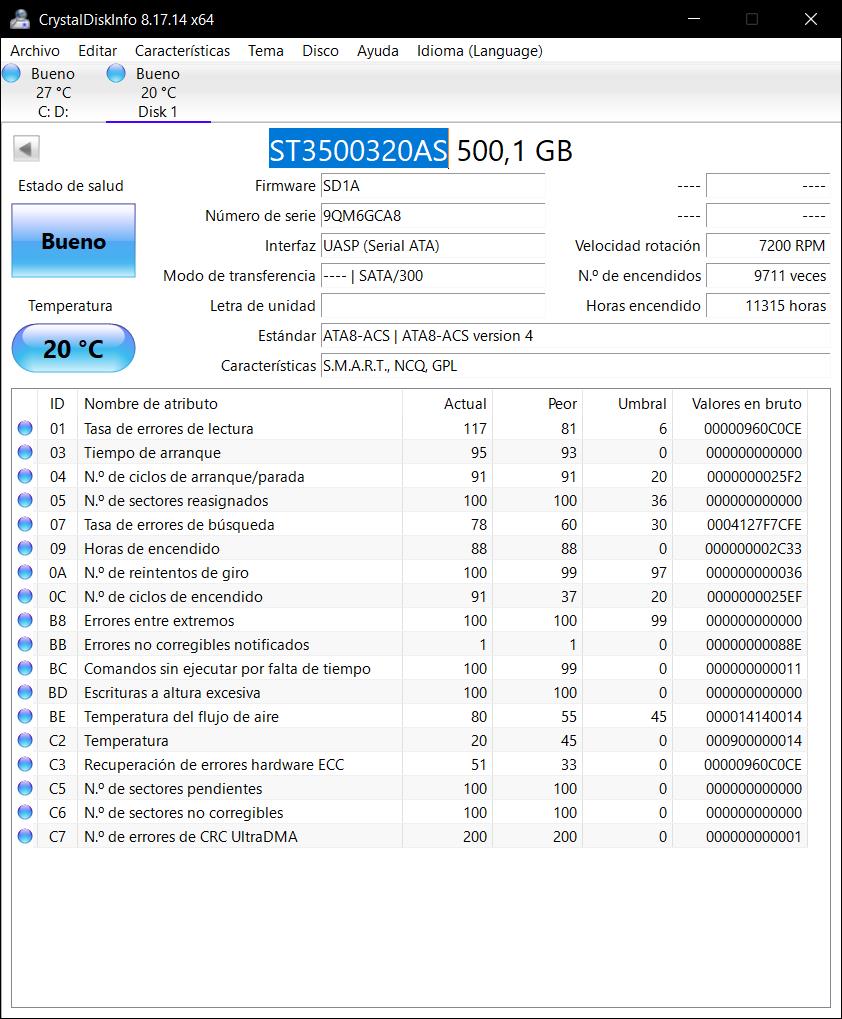Click the ID column header

(x=57, y=404)
